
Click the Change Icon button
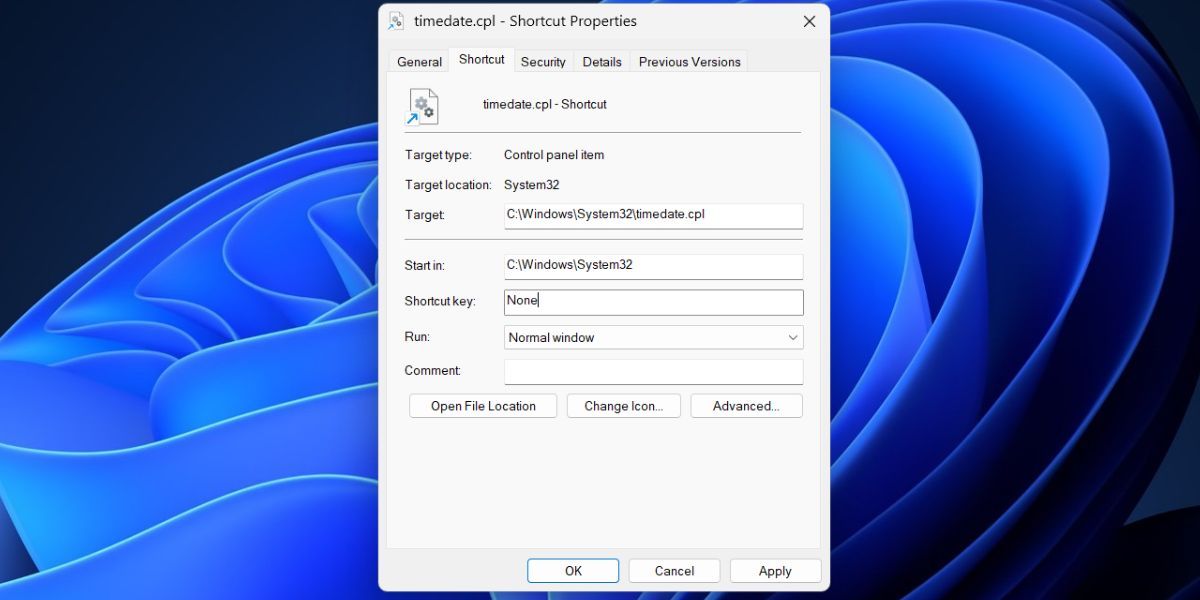tap(623, 406)
